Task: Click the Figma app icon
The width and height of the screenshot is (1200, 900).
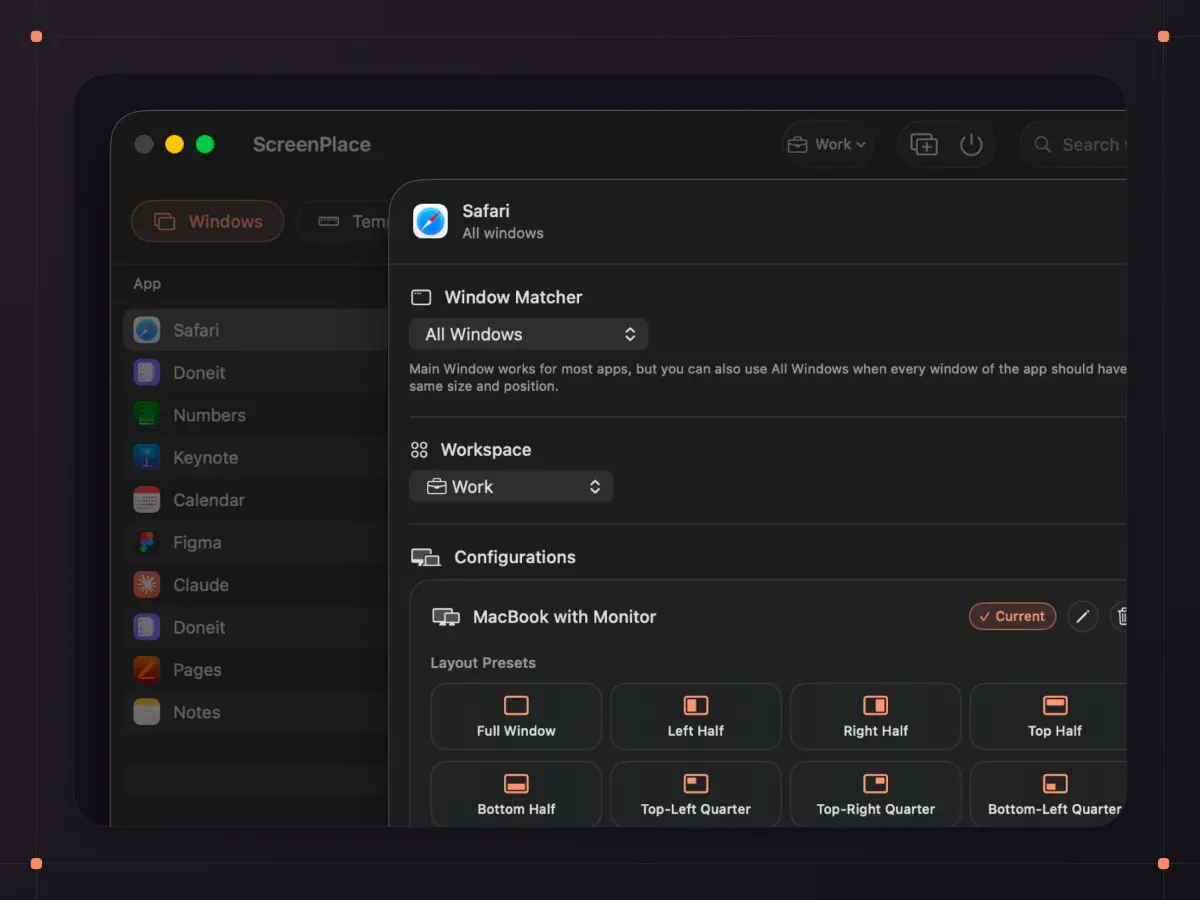Action: [x=147, y=542]
